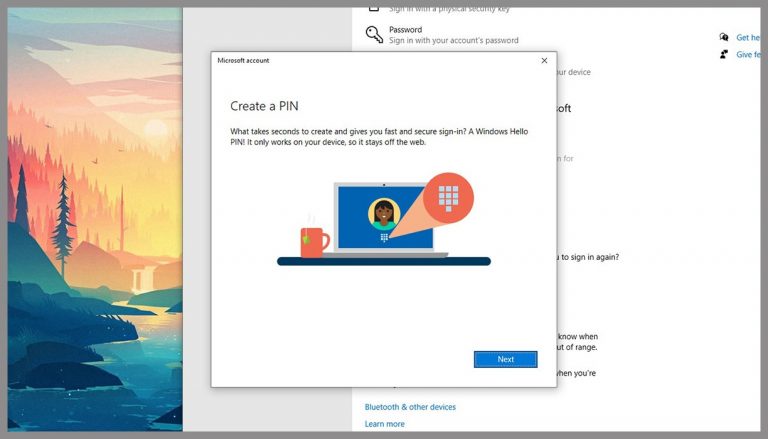Select the physical security key option text
The width and height of the screenshot is (768, 439).
pyautogui.click(x=449, y=9)
